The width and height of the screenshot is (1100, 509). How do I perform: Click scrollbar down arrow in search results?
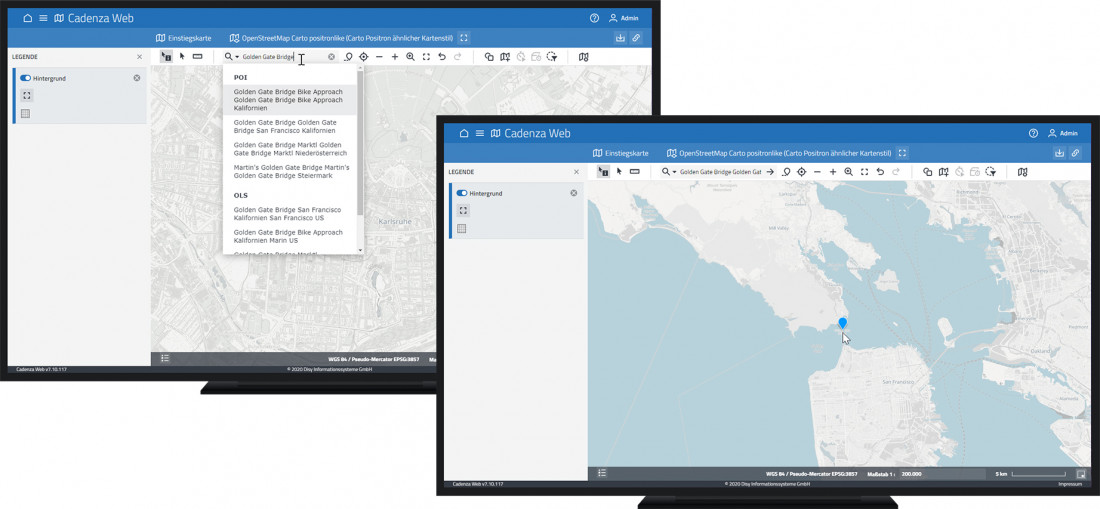pos(360,250)
